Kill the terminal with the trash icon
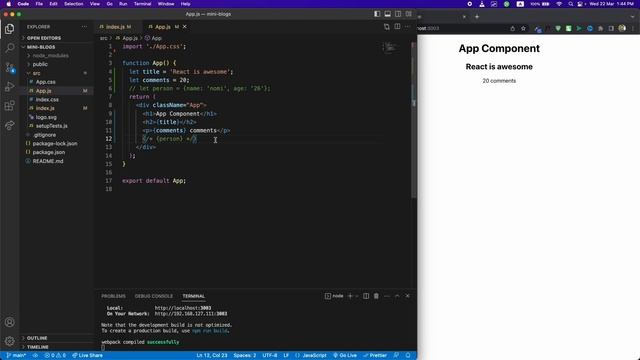Screen dimensions: 640x360 376,296
